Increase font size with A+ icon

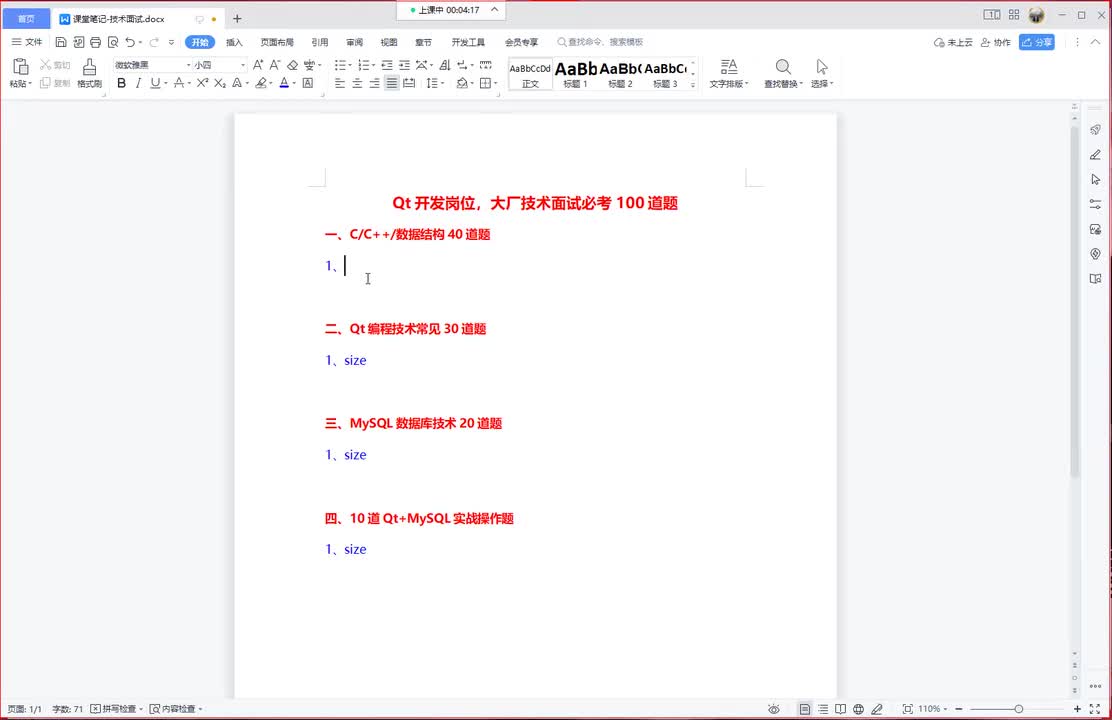[258, 65]
